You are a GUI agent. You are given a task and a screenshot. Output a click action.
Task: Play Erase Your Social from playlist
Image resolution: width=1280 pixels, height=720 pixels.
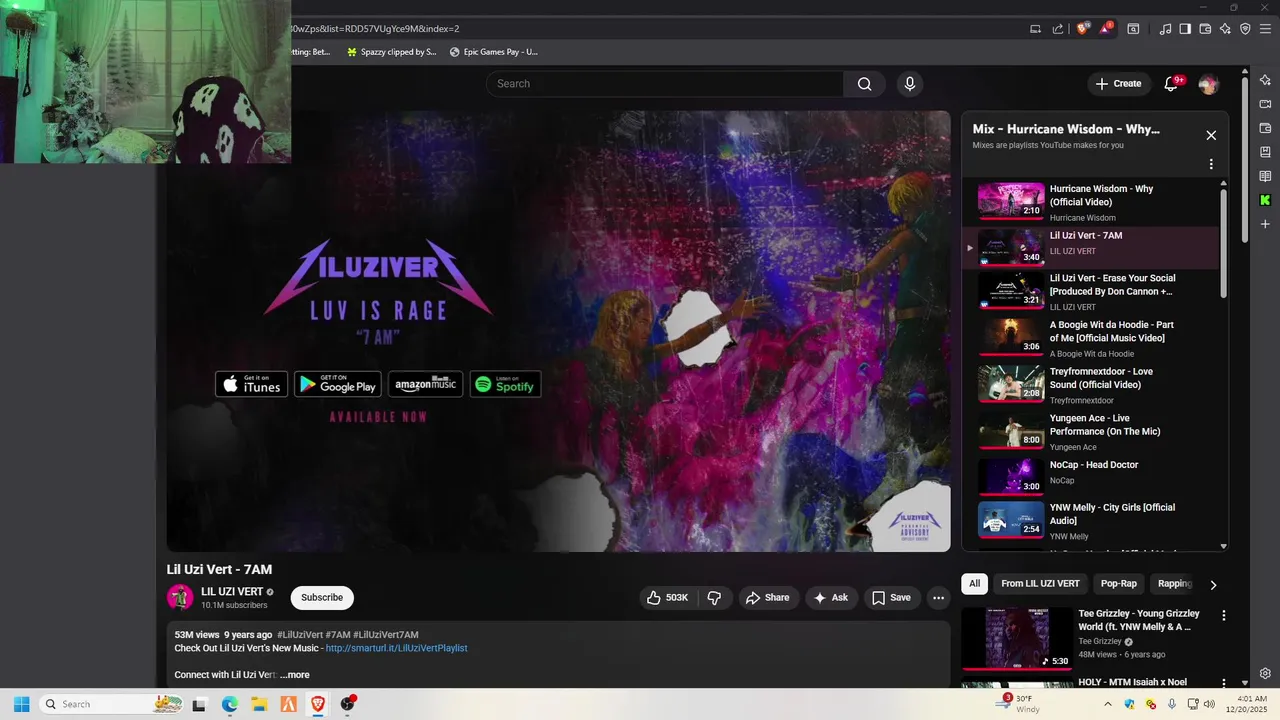point(1091,292)
